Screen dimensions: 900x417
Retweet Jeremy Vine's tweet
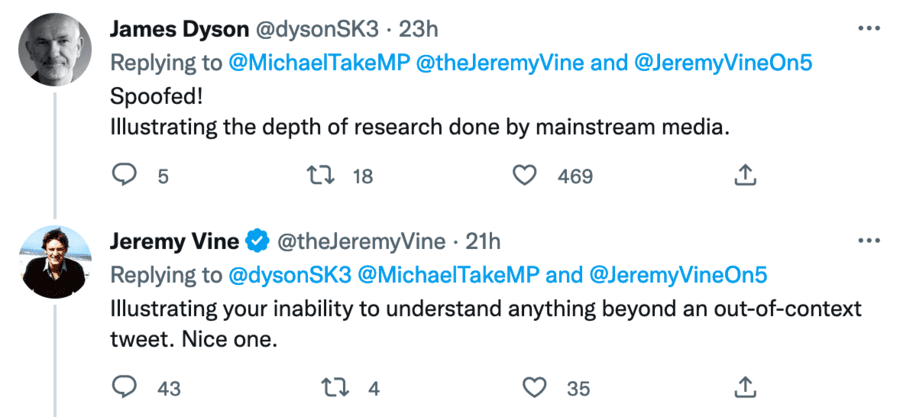pyautogui.click(x=325, y=387)
